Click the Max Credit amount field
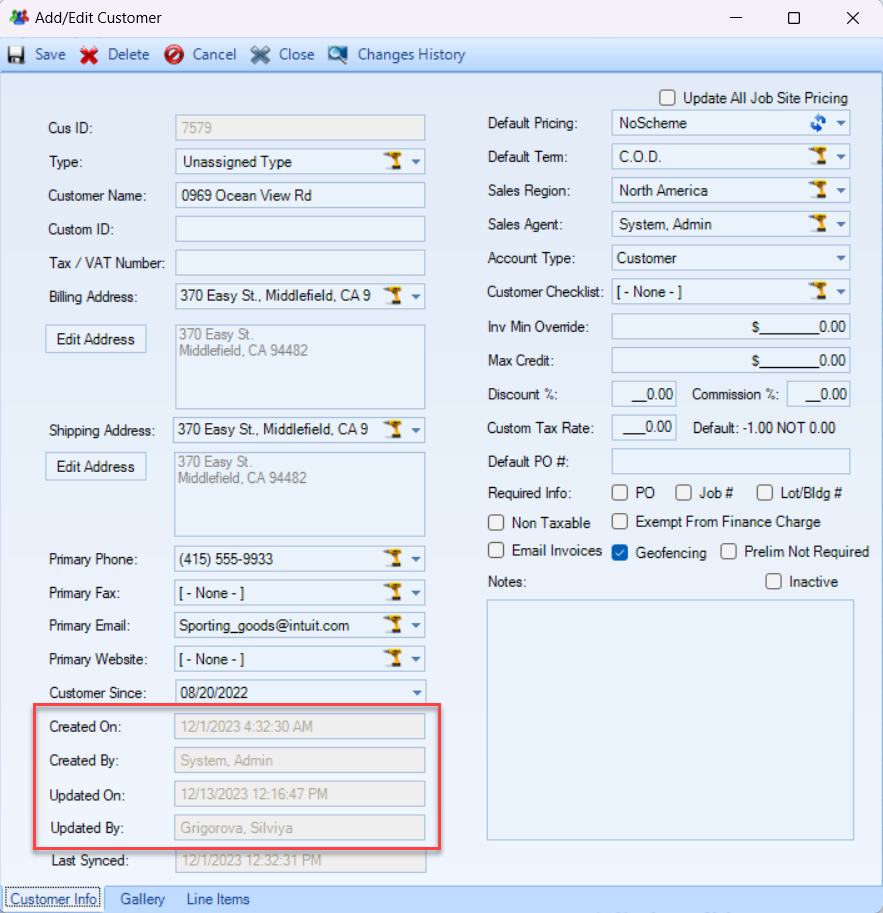Viewport: 883px width, 913px height. point(730,360)
